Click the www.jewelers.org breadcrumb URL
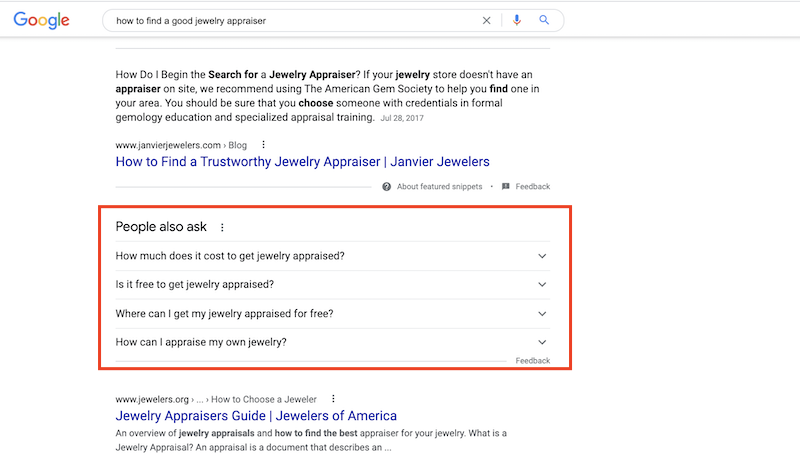The width and height of the screenshot is (800, 471). point(149,399)
